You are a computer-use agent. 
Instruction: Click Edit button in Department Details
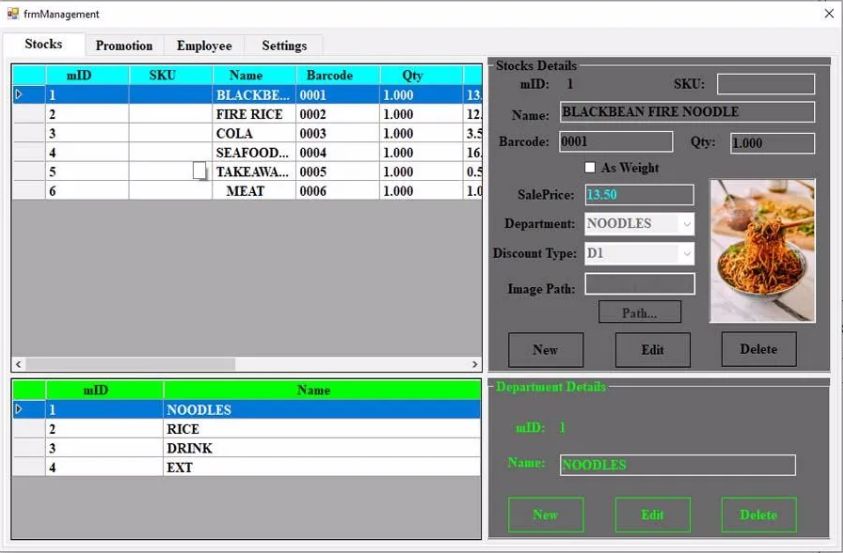click(x=652, y=515)
